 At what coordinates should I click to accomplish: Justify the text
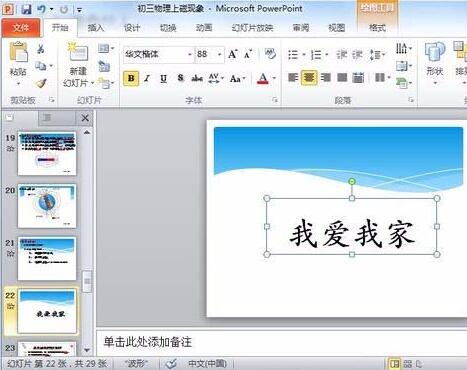(x=342, y=78)
